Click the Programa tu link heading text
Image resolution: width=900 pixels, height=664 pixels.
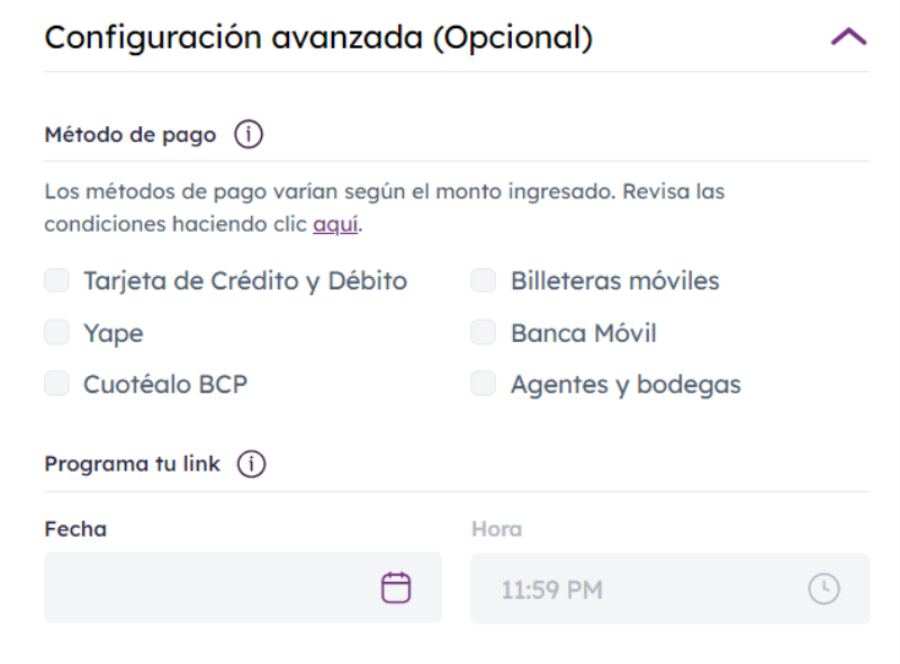pos(132,464)
